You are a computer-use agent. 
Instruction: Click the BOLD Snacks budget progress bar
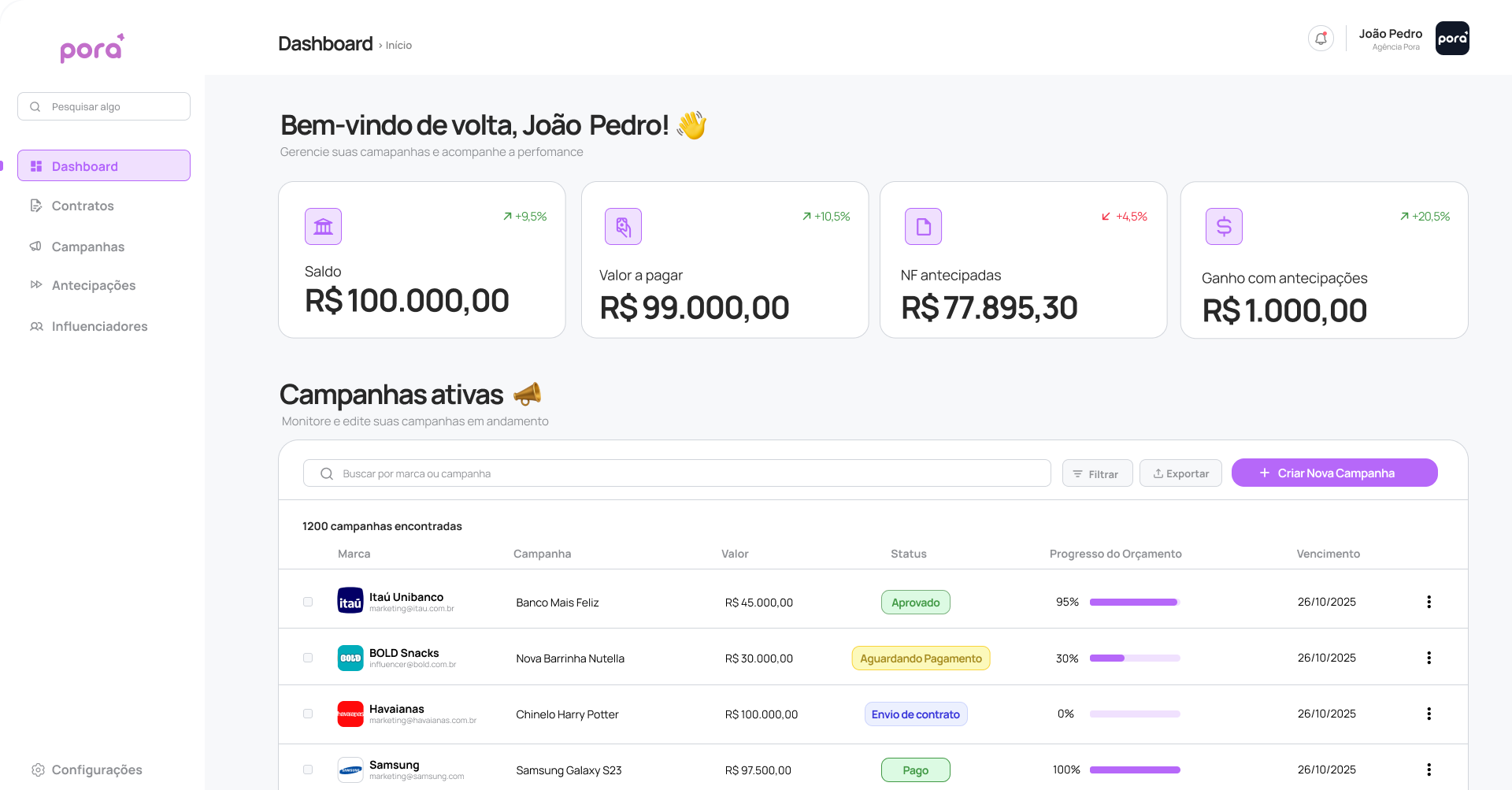pyautogui.click(x=1134, y=658)
